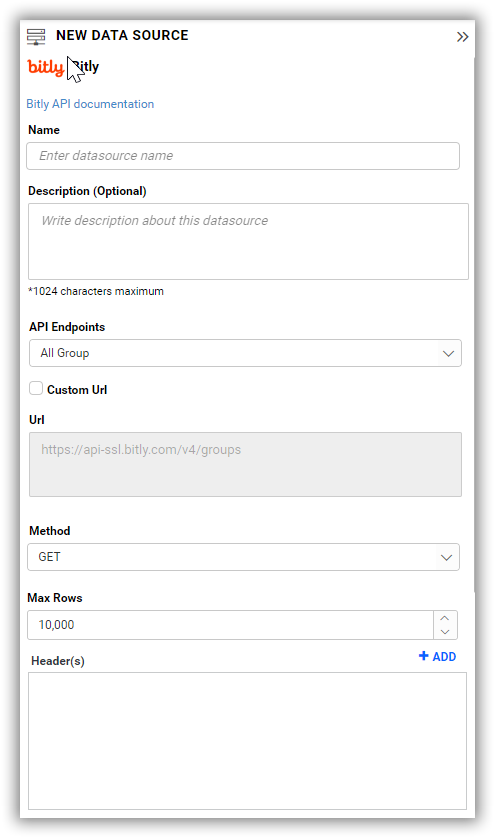Expand the Method dropdown arrow

[446, 557]
